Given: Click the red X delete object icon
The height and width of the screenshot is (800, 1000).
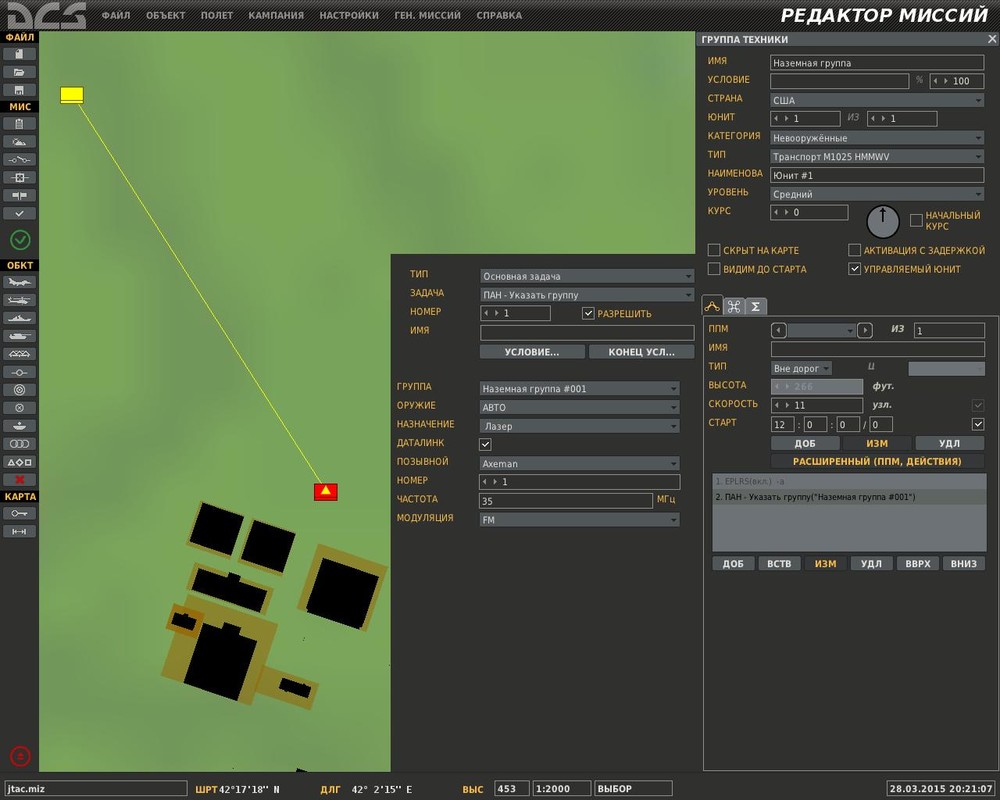Looking at the screenshot, I should 19,480.
